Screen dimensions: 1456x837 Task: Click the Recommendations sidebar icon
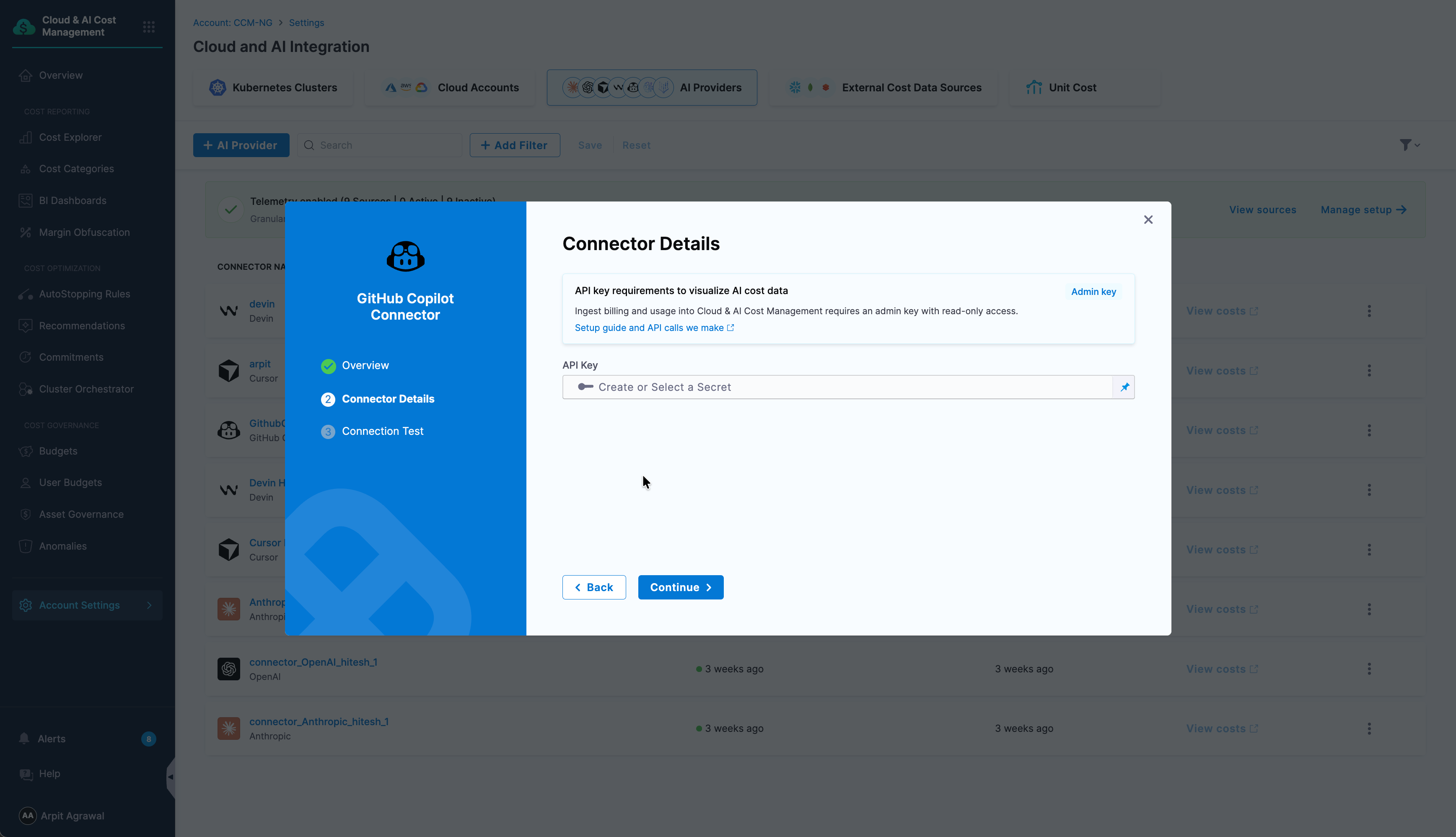(25, 325)
